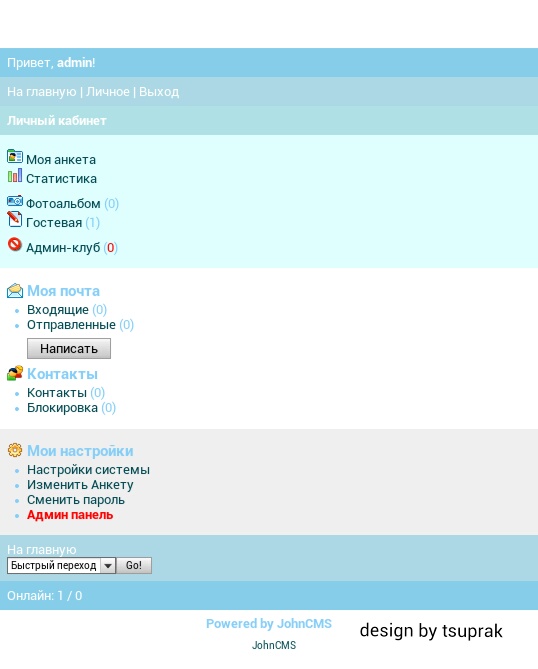This screenshot has width=538, height=669.
Task: Click На главную link in the footer
Action: (41, 550)
